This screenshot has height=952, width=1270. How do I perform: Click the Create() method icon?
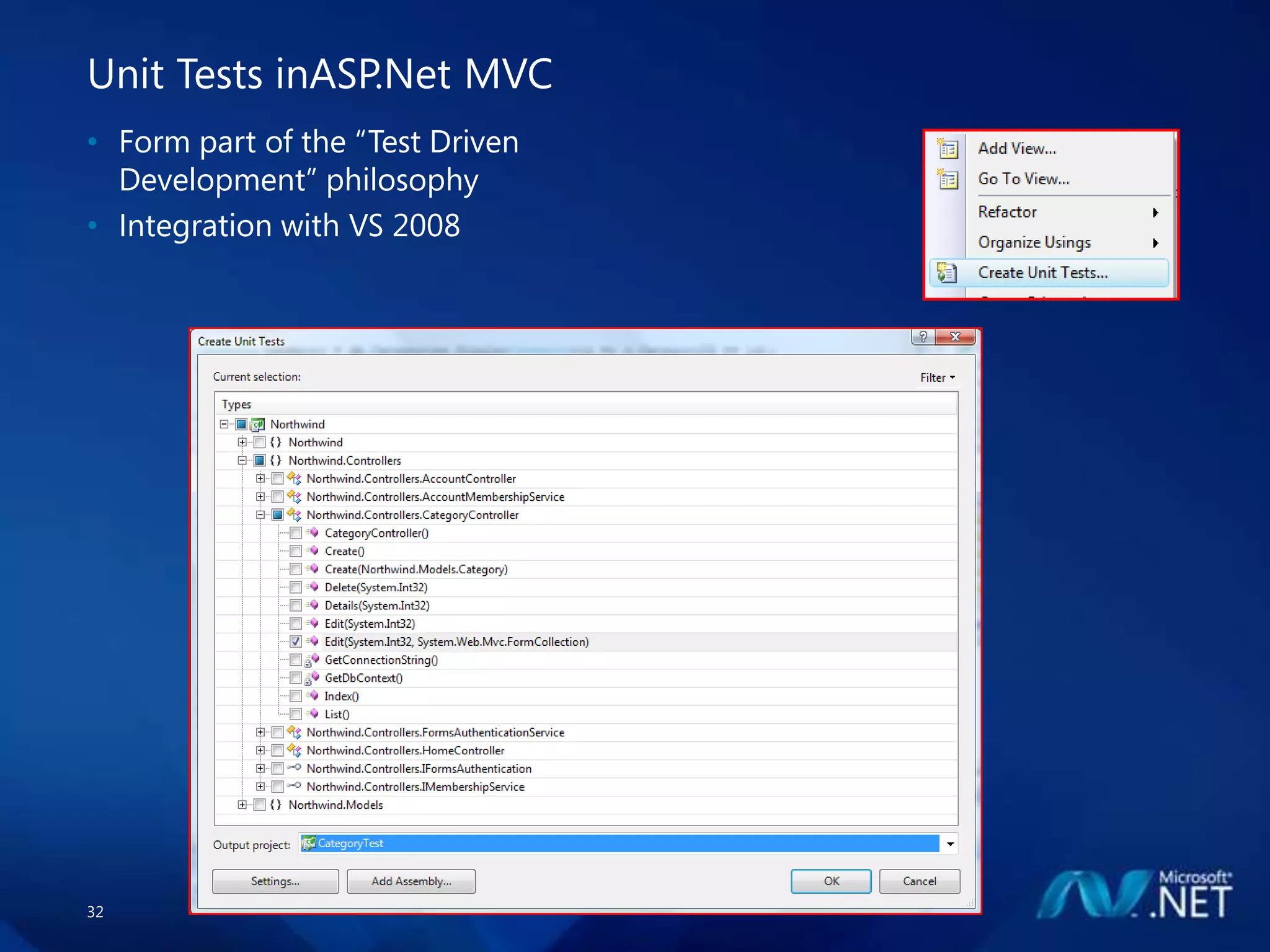(x=313, y=550)
